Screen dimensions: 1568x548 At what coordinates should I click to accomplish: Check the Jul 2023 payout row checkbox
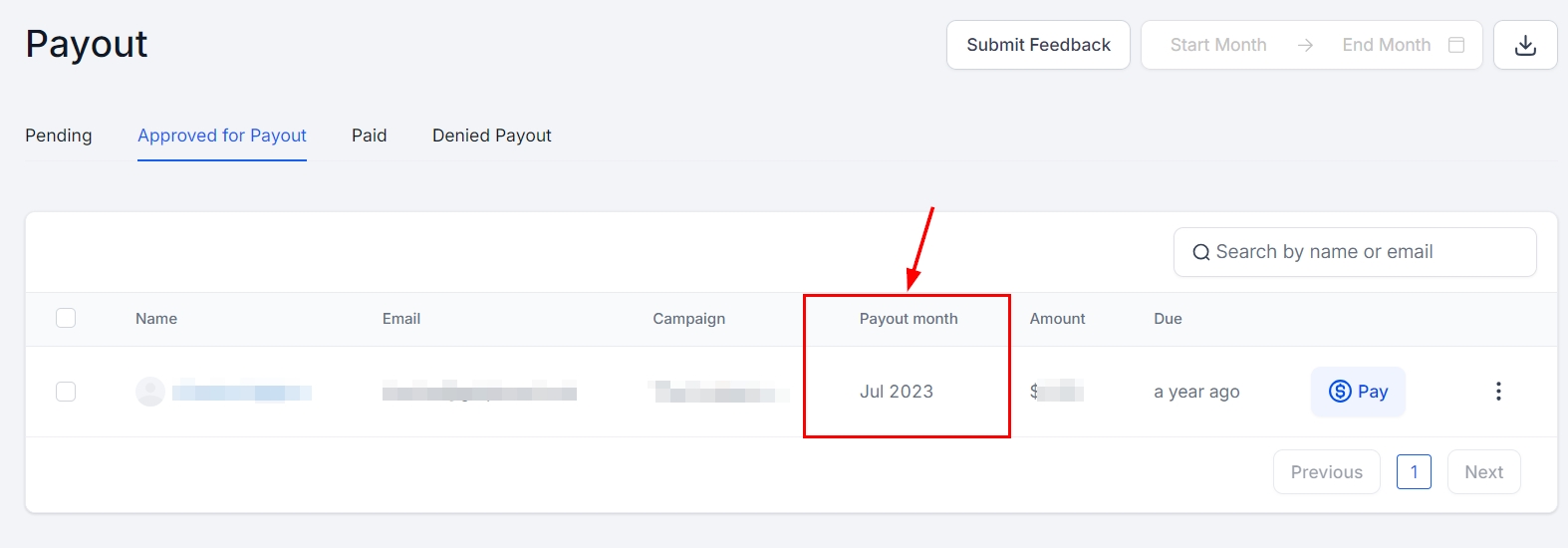click(x=66, y=392)
